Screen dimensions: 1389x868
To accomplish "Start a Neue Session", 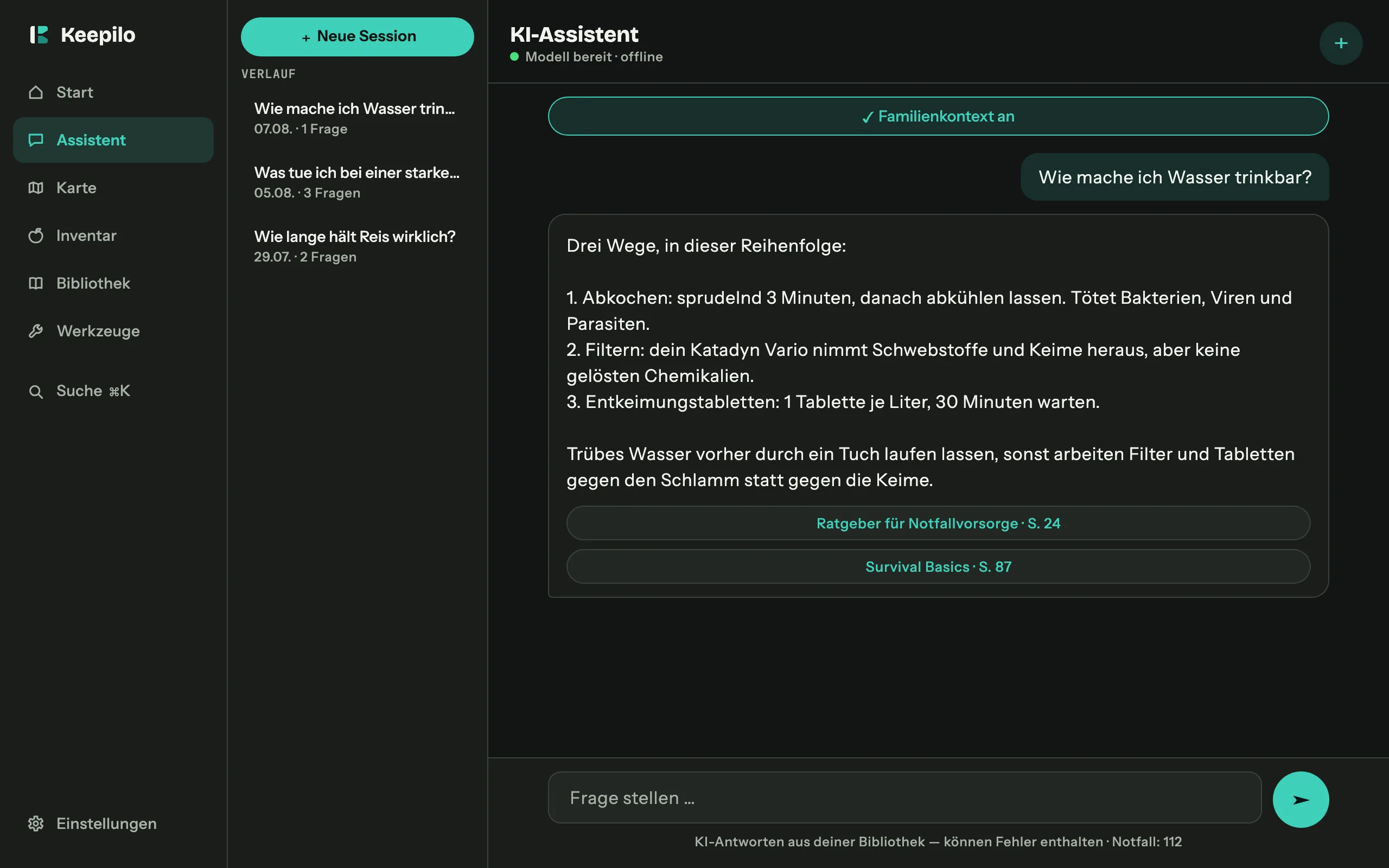I will (357, 37).
